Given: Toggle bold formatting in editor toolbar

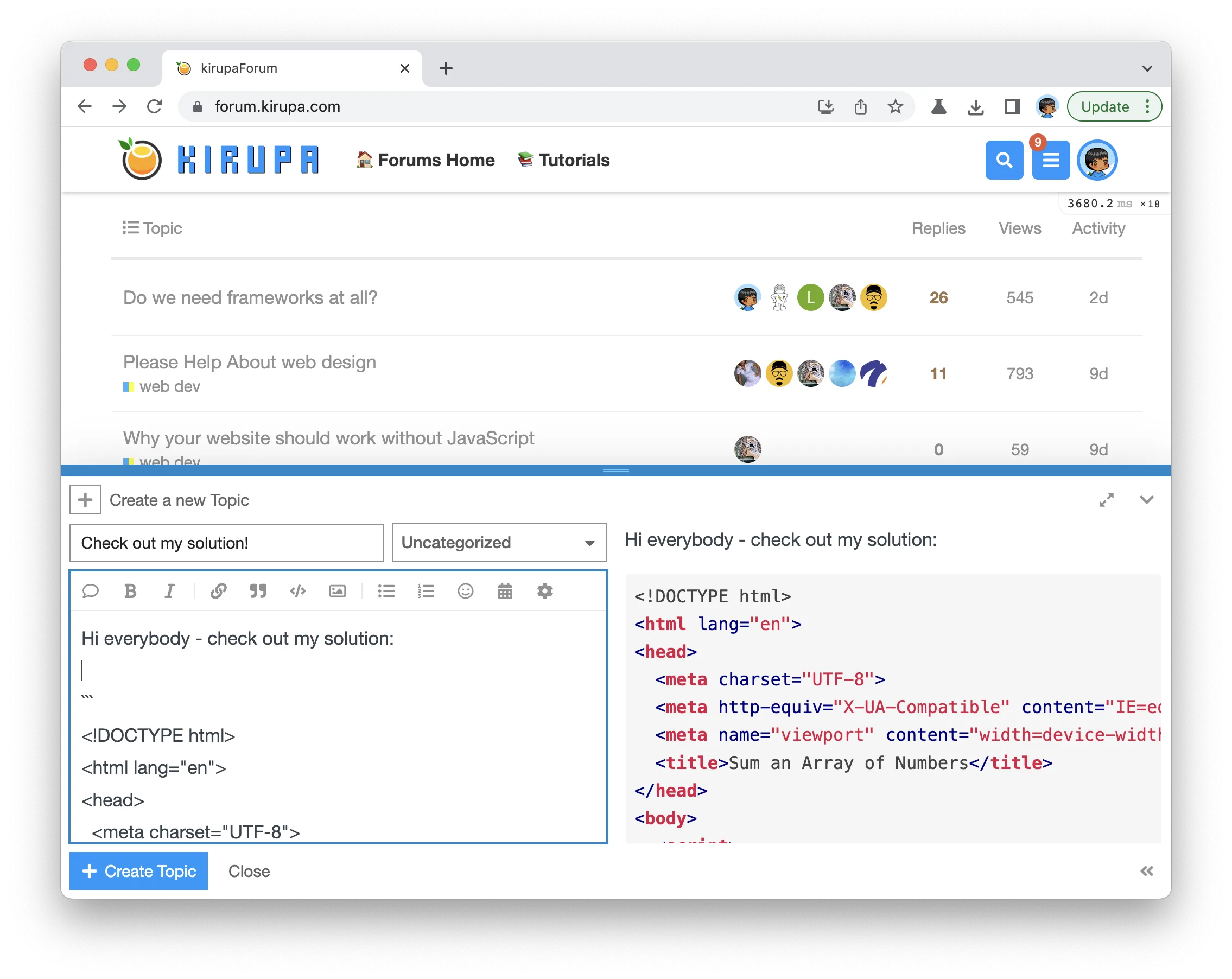Looking at the screenshot, I should tap(130, 591).
